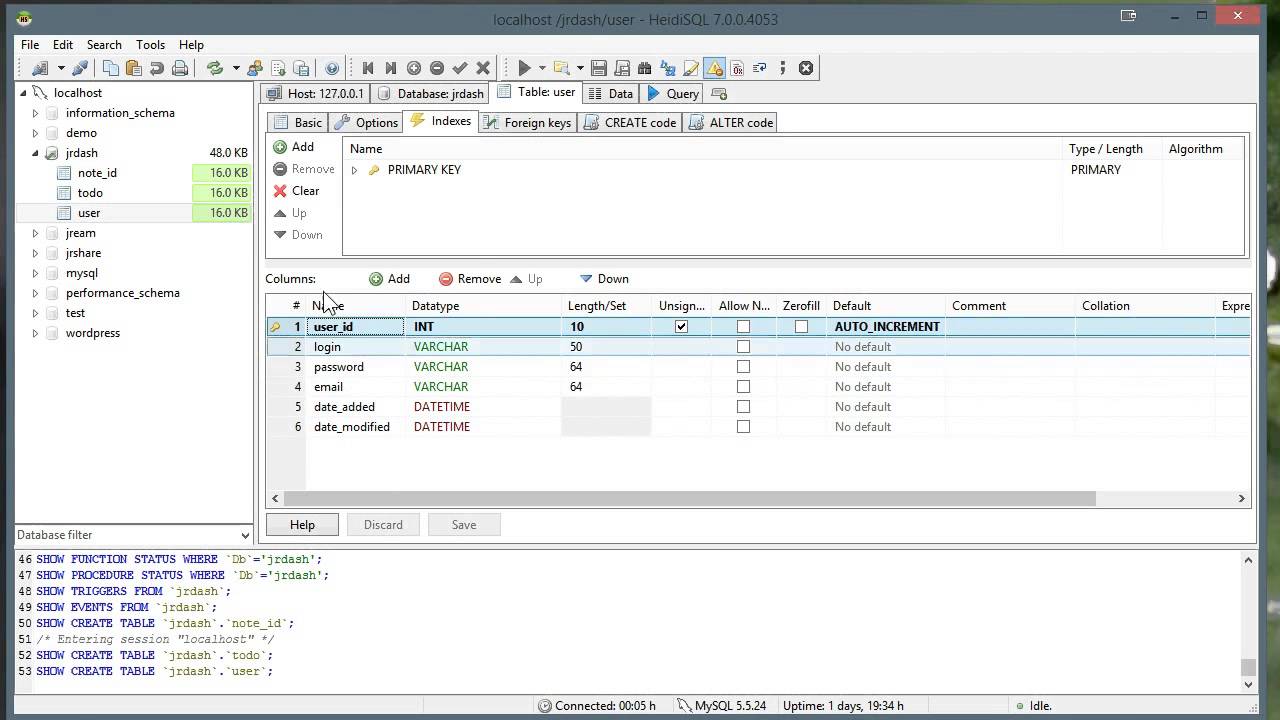Viewport: 1280px width, 720px height.
Task: Click the Load SQL file folder icon
Action: 562,68
